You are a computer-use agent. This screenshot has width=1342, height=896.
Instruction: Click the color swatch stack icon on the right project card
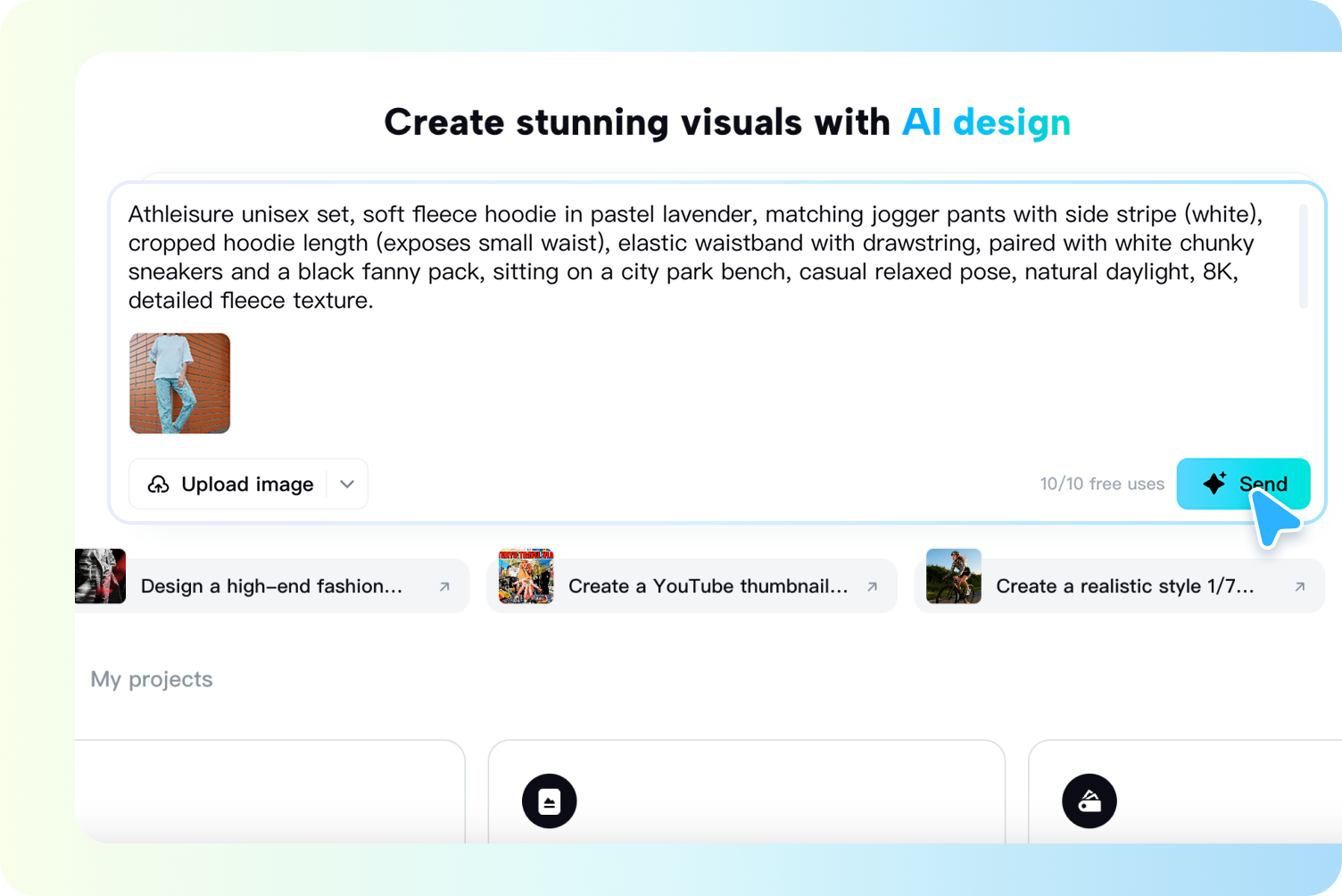click(x=1089, y=801)
